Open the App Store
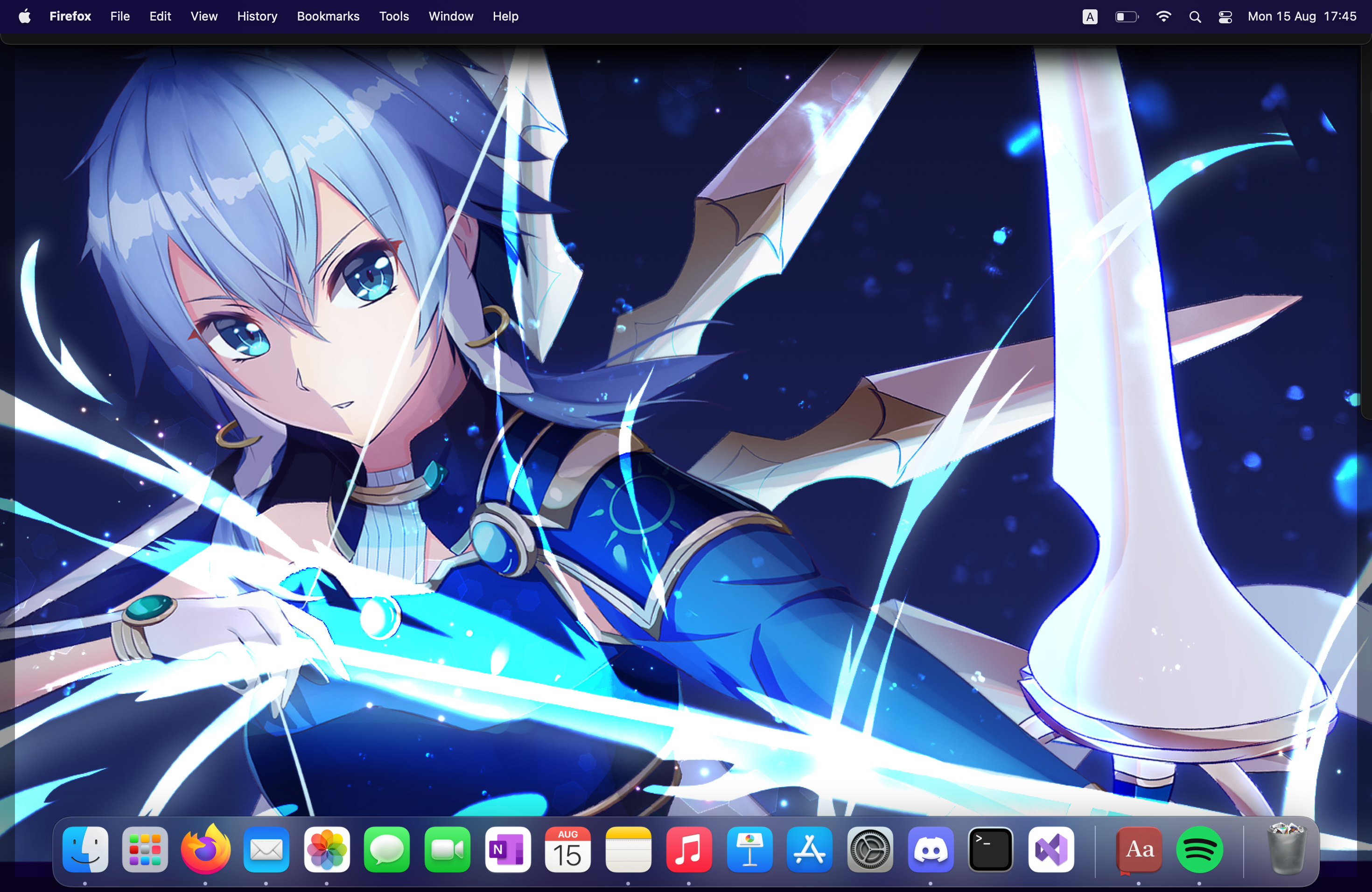Screen dimensions: 1372x892 (809, 850)
